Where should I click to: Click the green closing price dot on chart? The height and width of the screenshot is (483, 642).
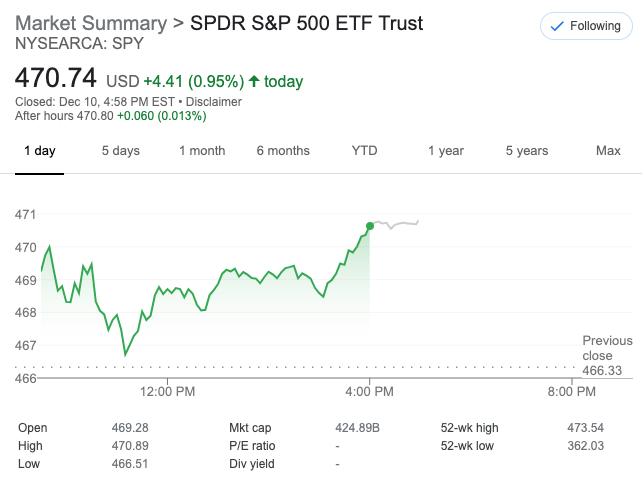370,226
